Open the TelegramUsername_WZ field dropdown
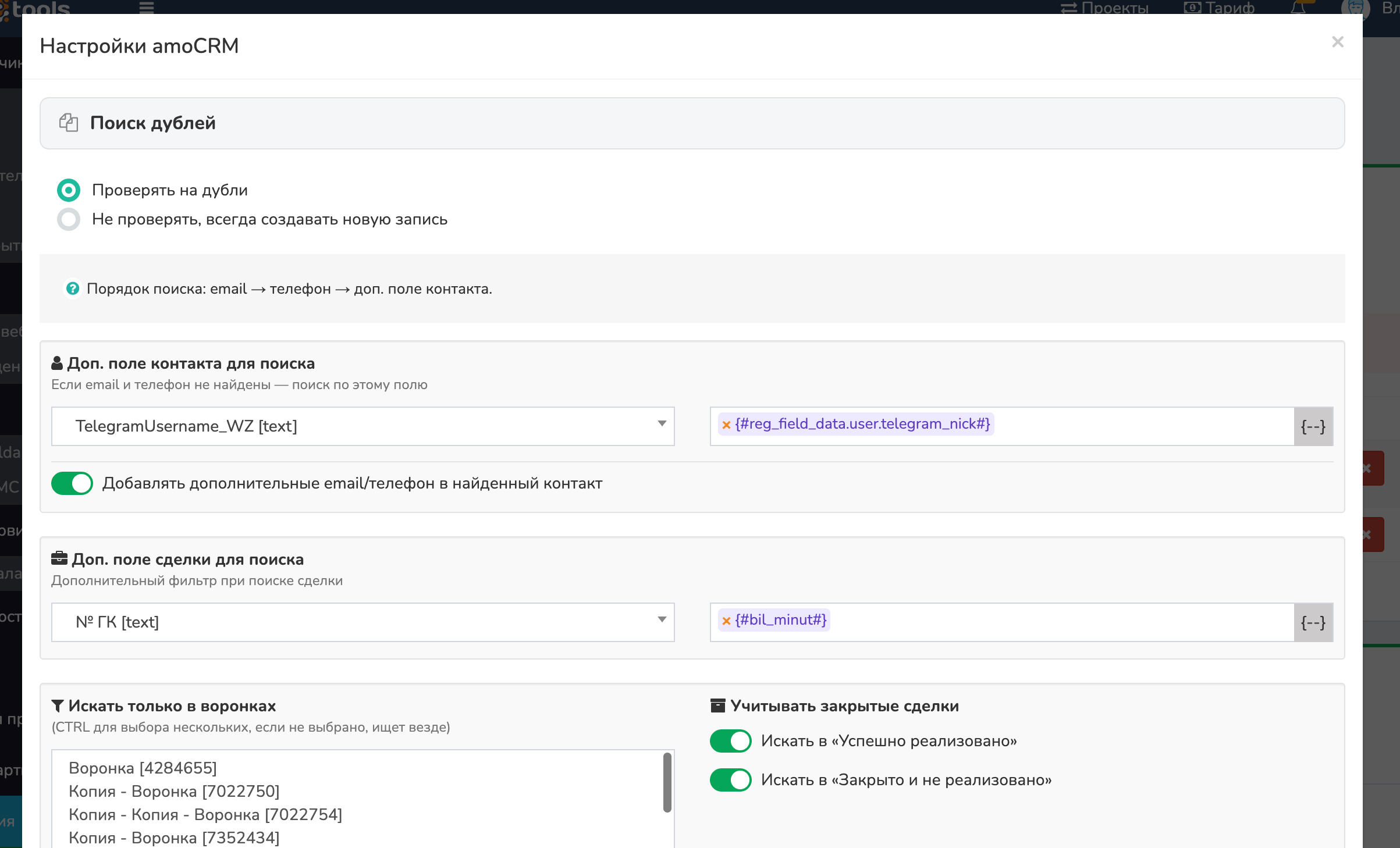Image resolution: width=1400 pixels, height=848 pixels. coord(363,426)
